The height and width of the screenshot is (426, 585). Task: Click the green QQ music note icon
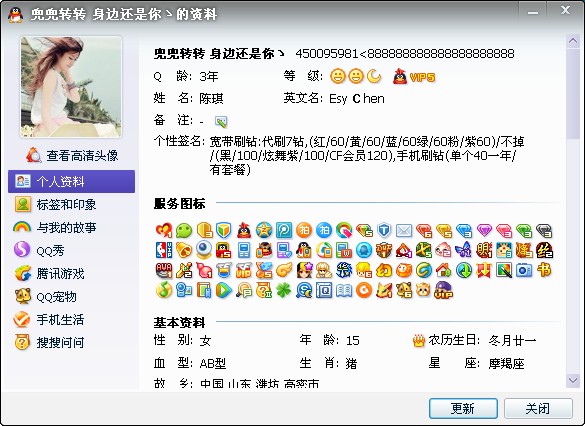coord(163,290)
